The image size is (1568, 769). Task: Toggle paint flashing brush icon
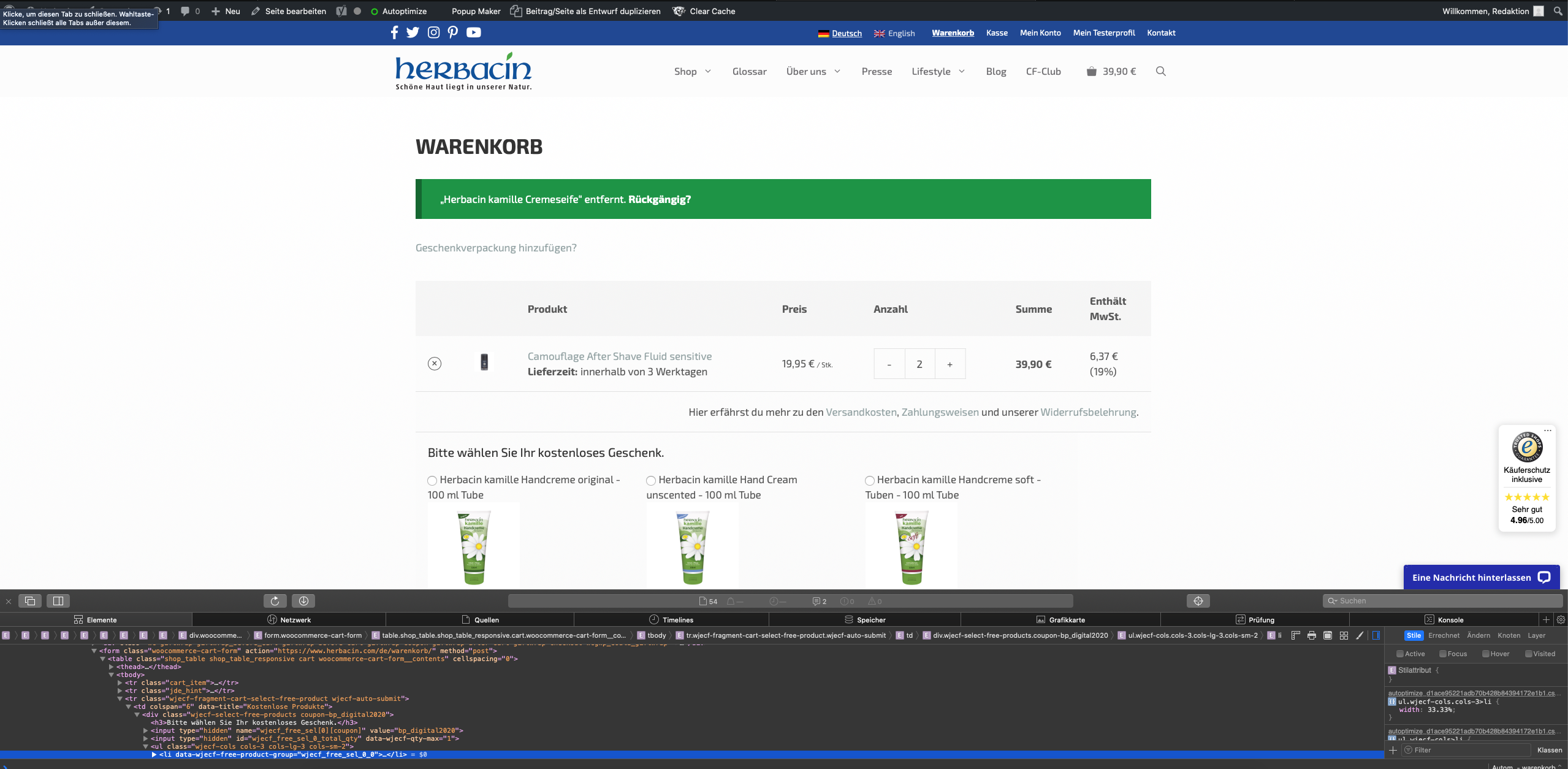[x=1360, y=635]
